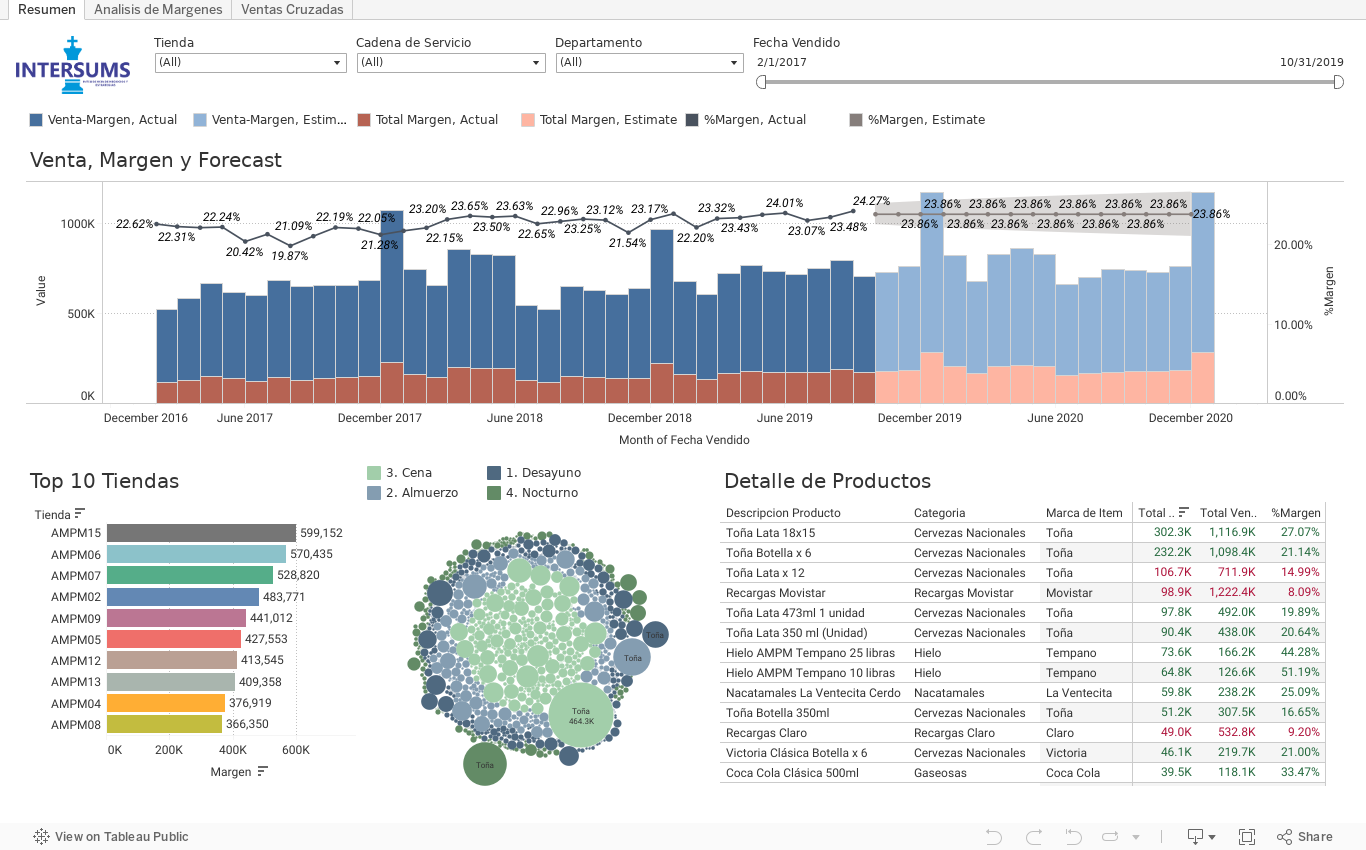This screenshot has height=850, width=1366.
Task: Select the left handle of date slider
Action: pyautogui.click(x=761, y=82)
